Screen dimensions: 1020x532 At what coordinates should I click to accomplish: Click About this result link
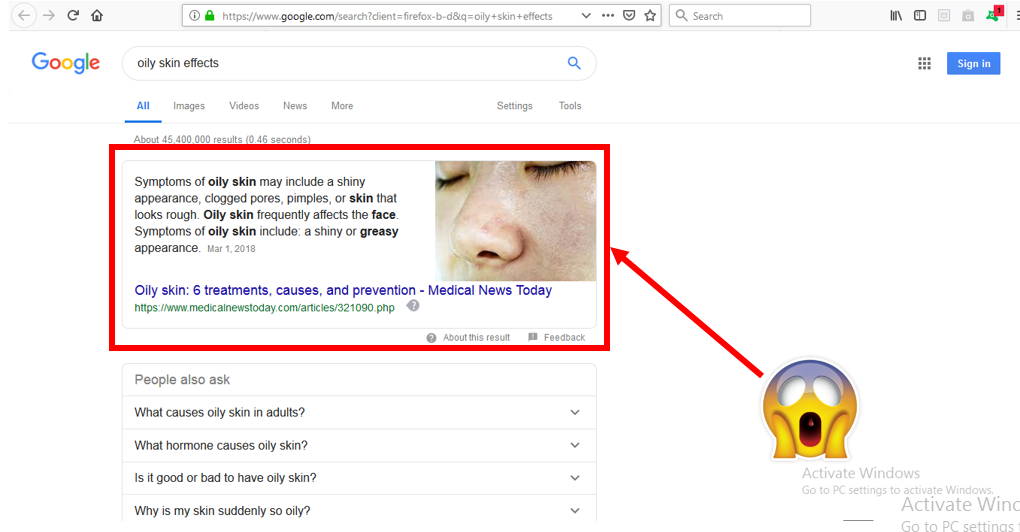pos(476,338)
